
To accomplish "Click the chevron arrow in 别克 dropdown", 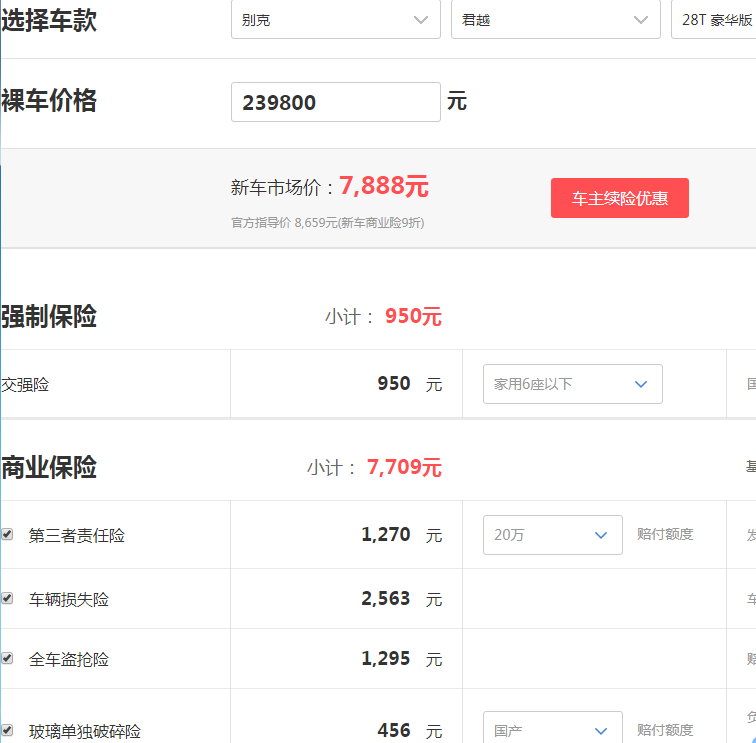I will tap(421, 20).
